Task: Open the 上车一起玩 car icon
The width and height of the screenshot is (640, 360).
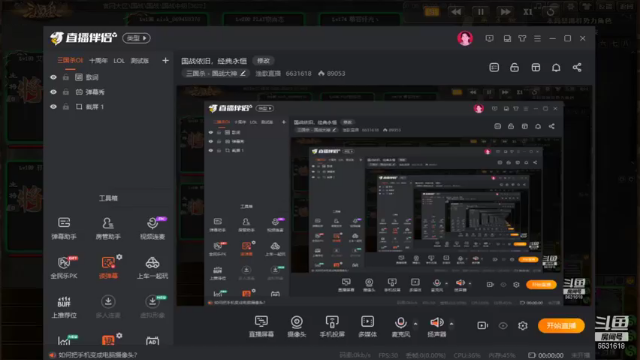Action: point(152,267)
